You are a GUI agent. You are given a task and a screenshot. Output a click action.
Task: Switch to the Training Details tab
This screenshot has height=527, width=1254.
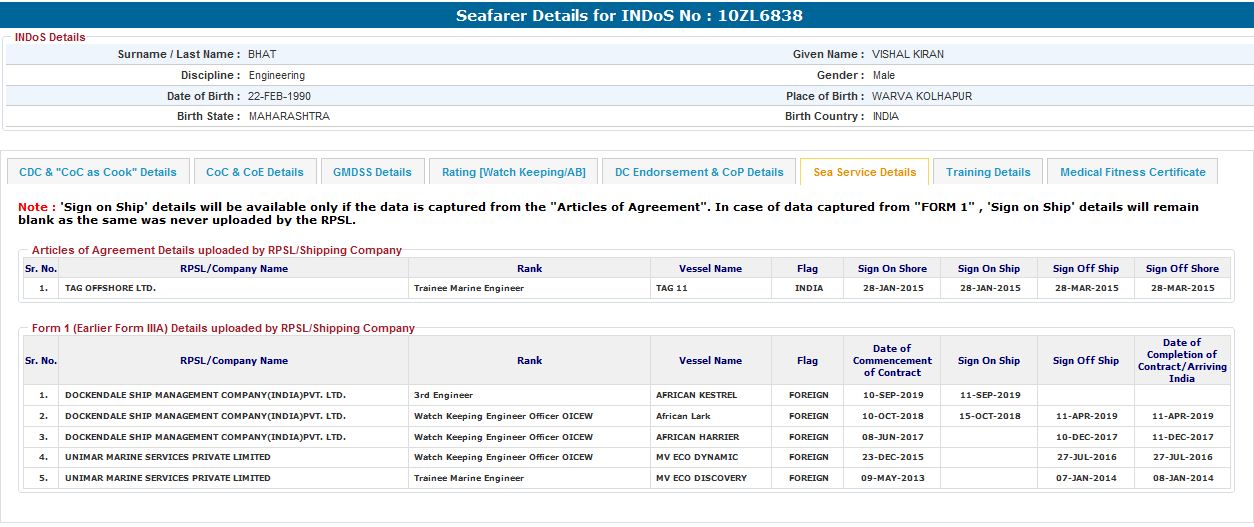988,172
